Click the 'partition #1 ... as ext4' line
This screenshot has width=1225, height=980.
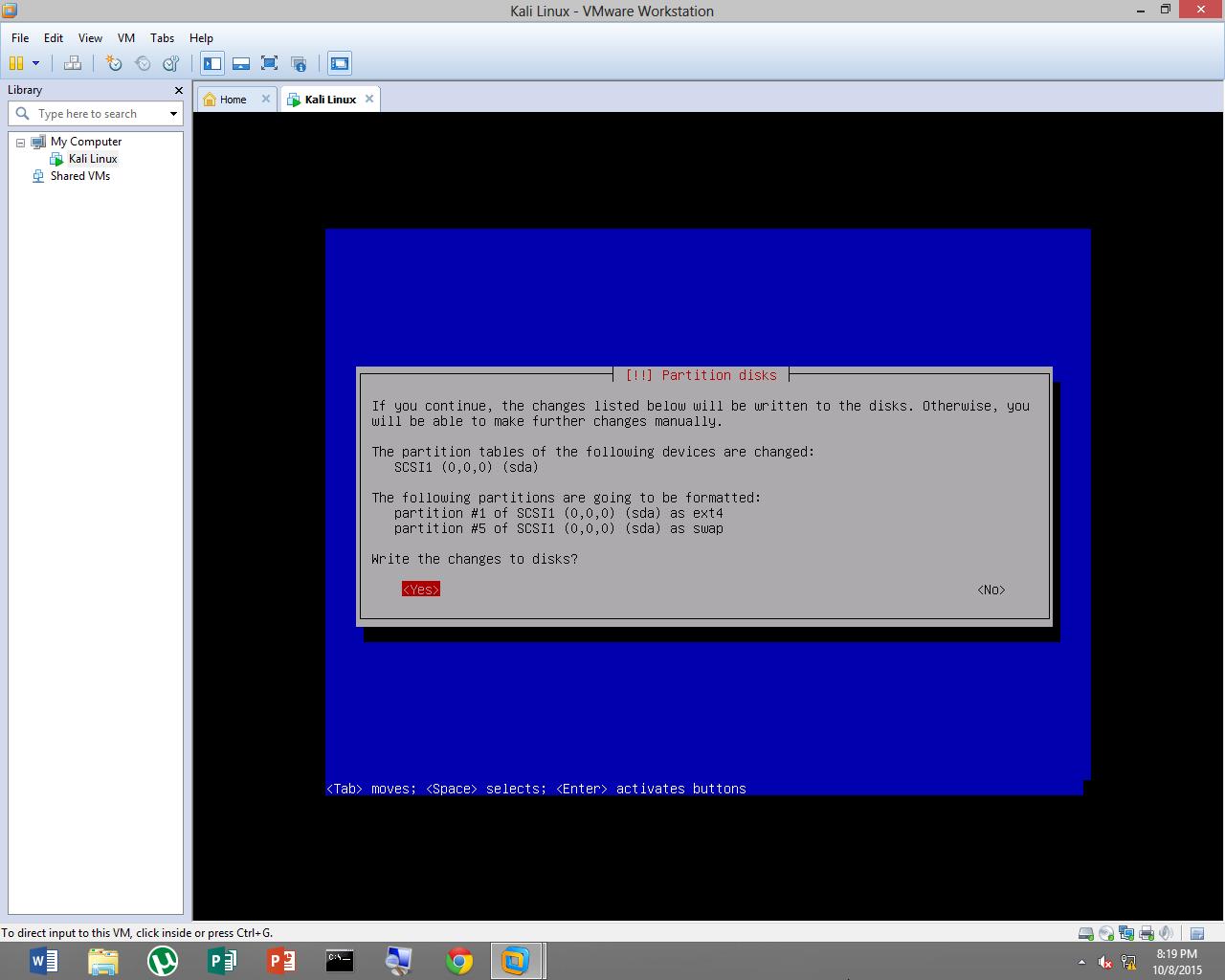click(558, 513)
